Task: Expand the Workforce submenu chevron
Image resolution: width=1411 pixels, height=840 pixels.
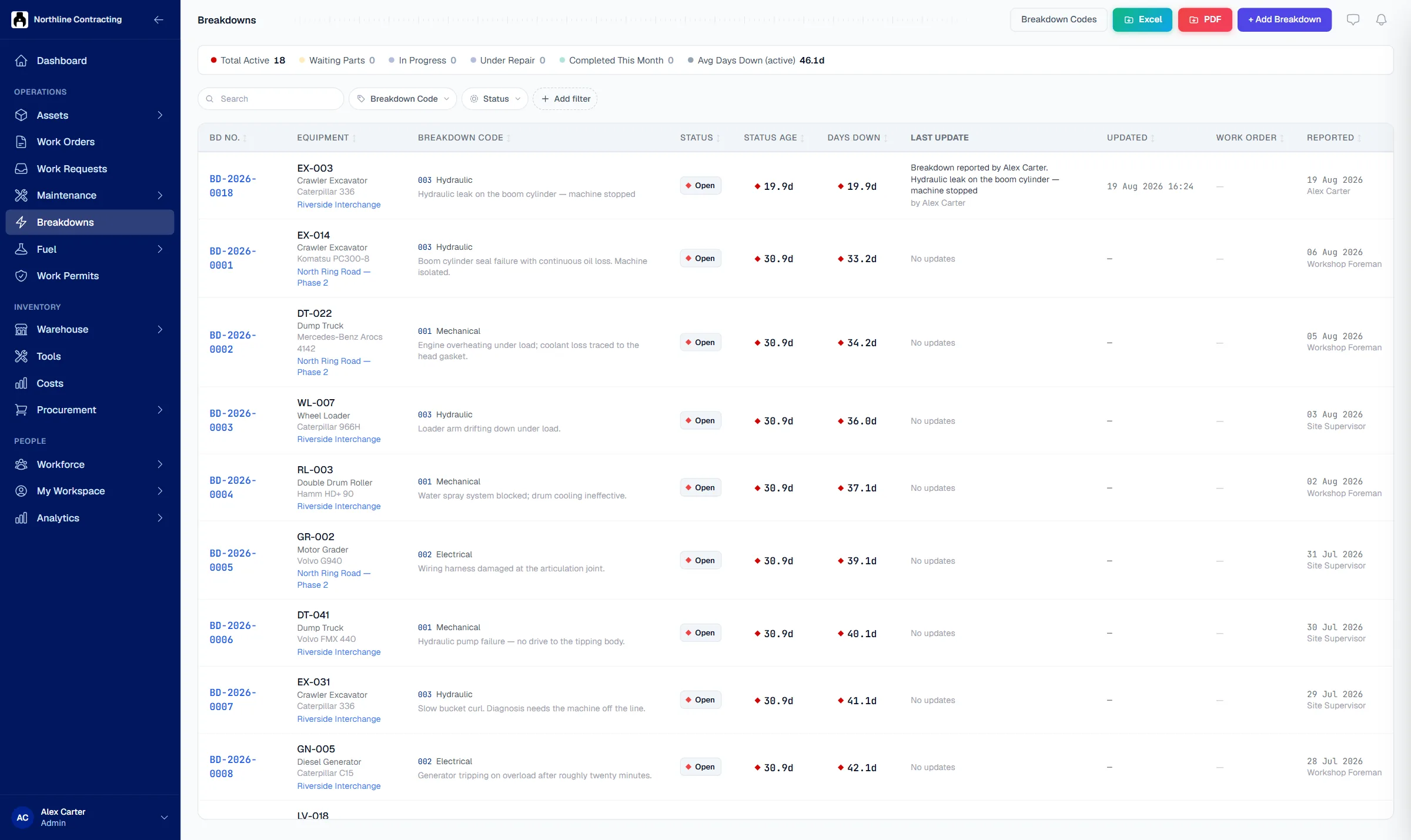Action: tap(160, 464)
